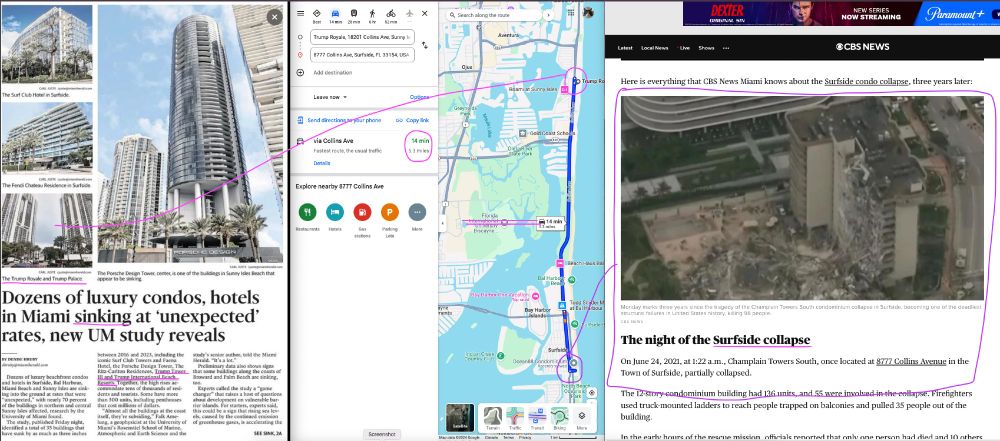Select the Cycling travel mode
The height and width of the screenshot is (441, 1000).
click(391, 15)
